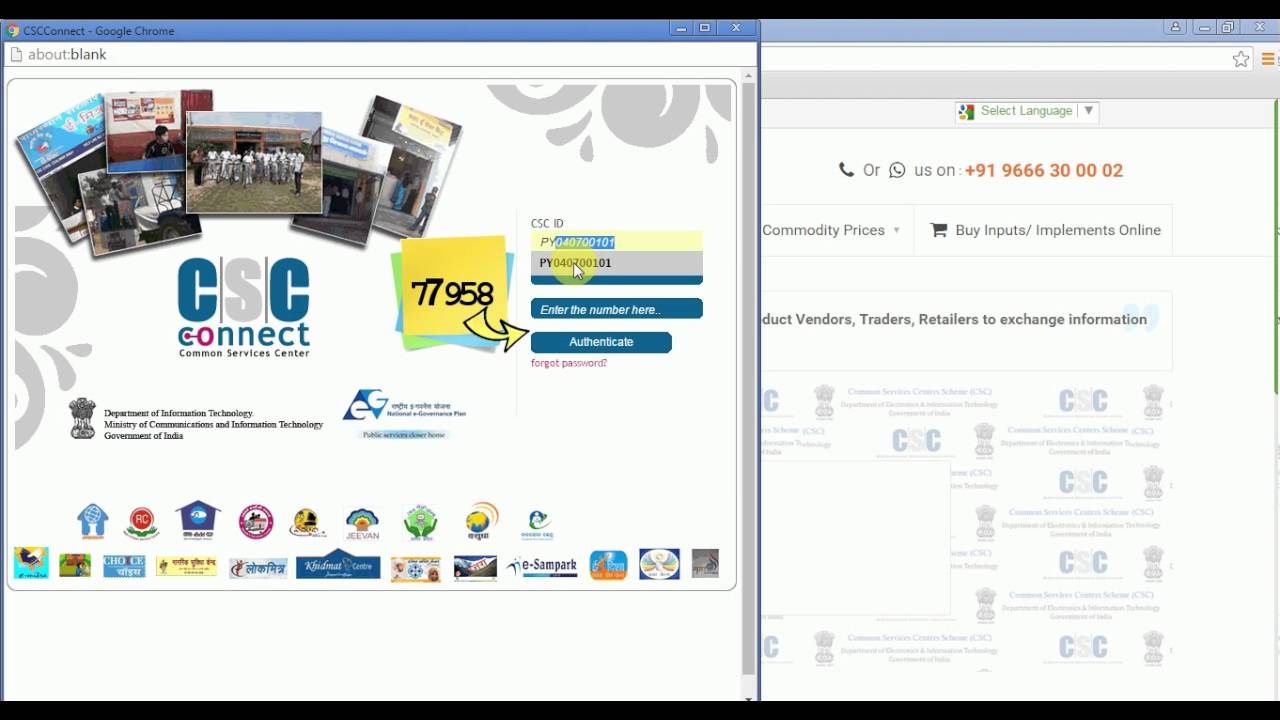Click the Government of India emblem
Image resolution: width=1280 pixels, height=720 pixels.
click(82, 419)
